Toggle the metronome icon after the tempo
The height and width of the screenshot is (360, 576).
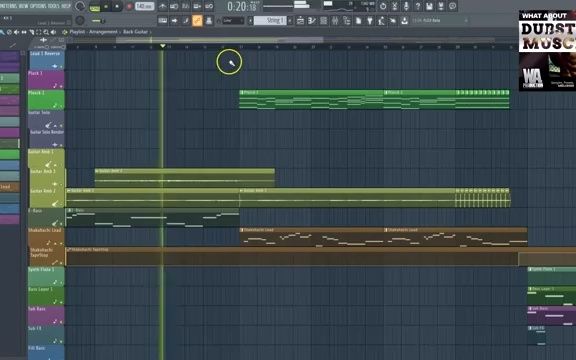(x=162, y=6)
